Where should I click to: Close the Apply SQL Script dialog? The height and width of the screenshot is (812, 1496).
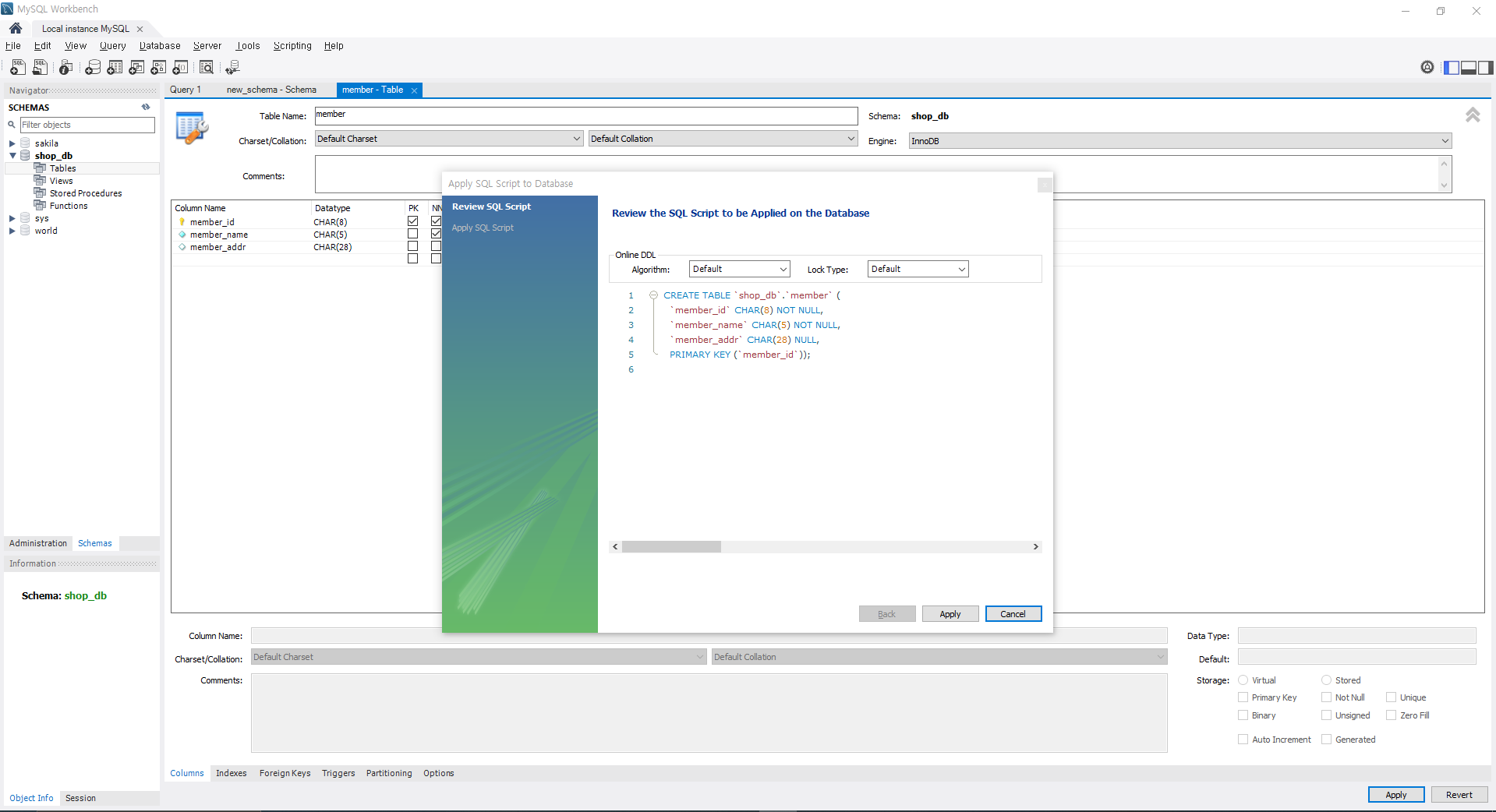click(x=1045, y=185)
